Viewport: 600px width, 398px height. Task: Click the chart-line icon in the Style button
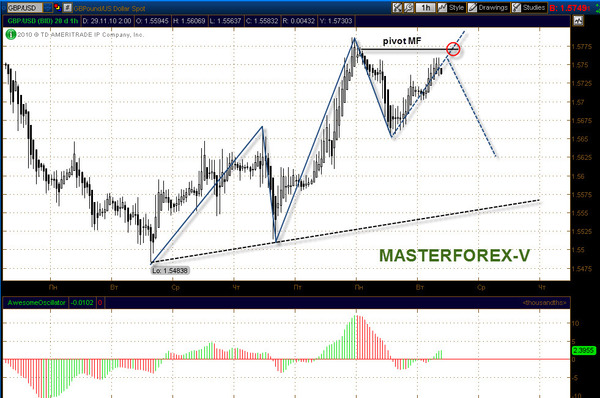(443, 7)
